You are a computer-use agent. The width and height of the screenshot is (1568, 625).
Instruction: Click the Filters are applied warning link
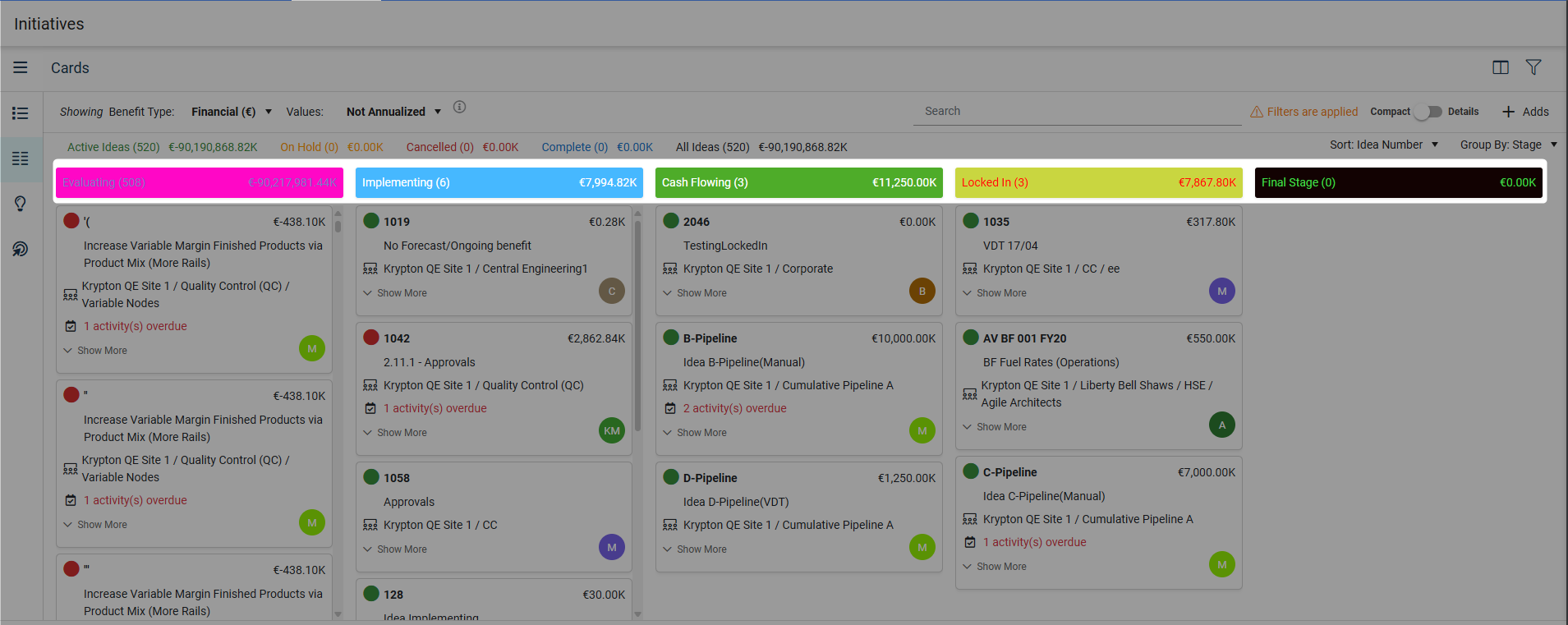tap(1304, 112)
